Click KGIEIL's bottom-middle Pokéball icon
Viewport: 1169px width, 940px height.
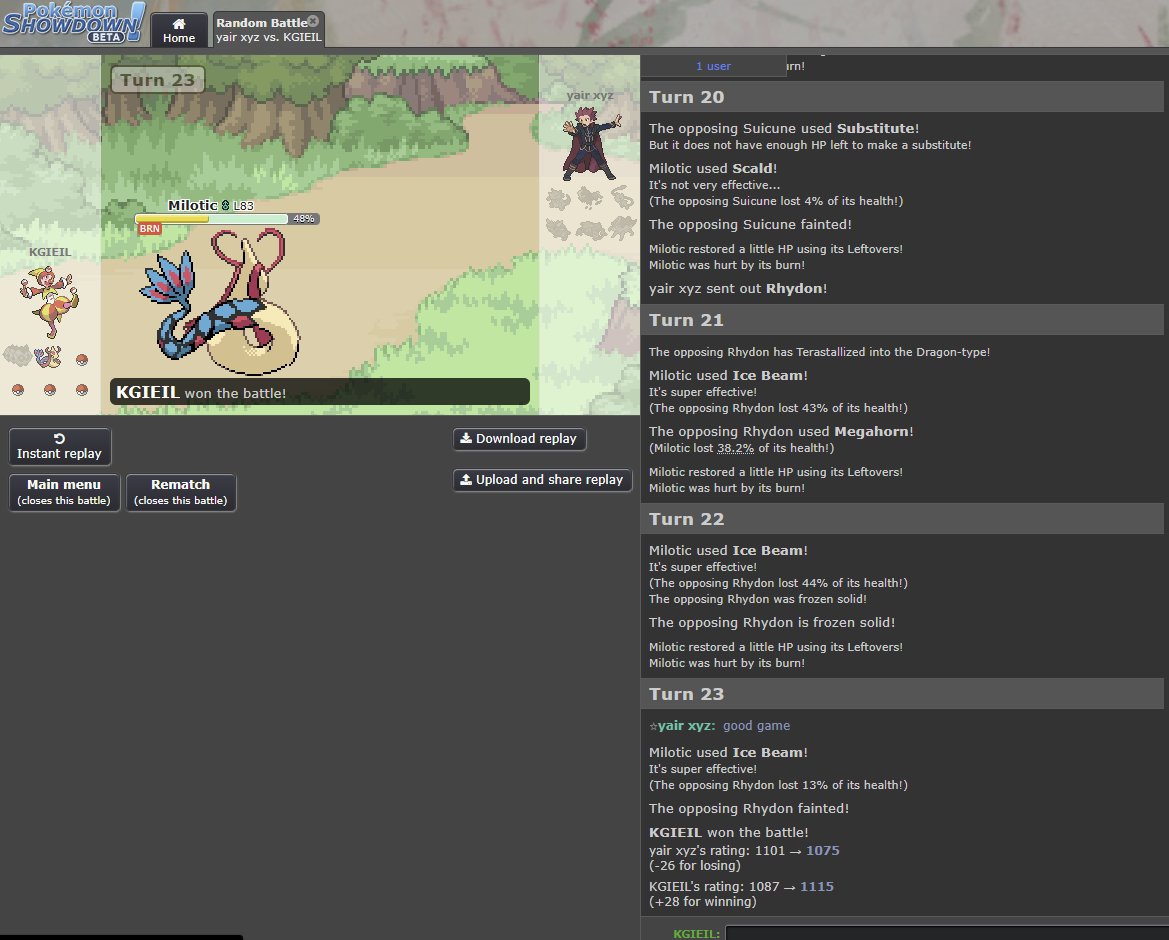(x=50, y=390)
